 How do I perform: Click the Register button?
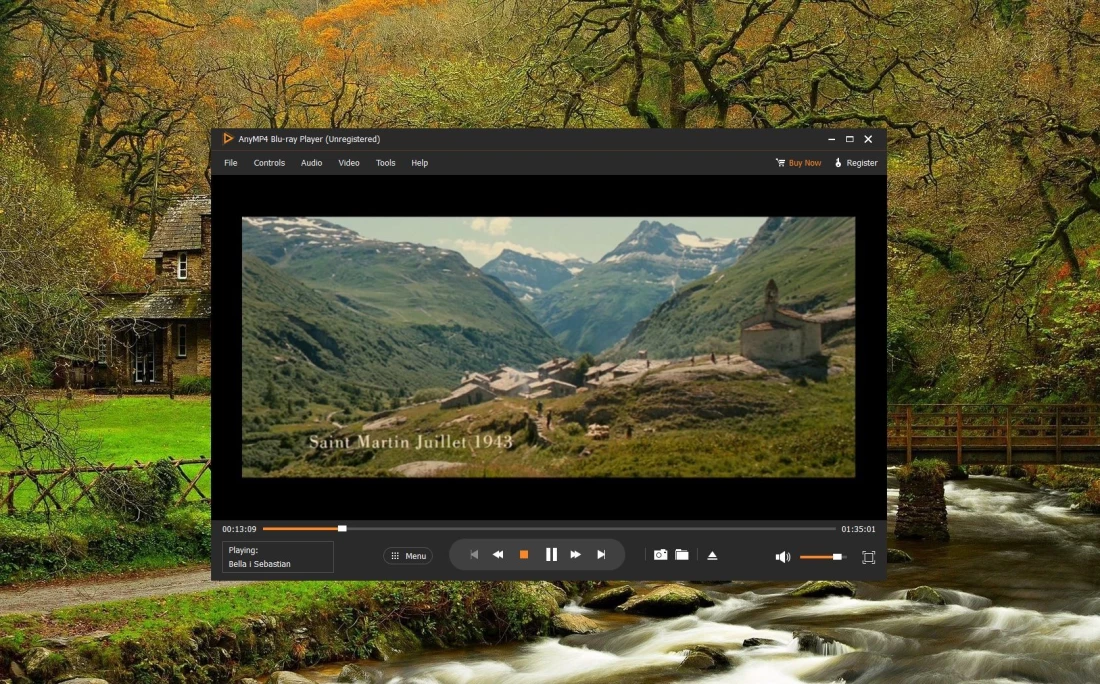point(856,163)
